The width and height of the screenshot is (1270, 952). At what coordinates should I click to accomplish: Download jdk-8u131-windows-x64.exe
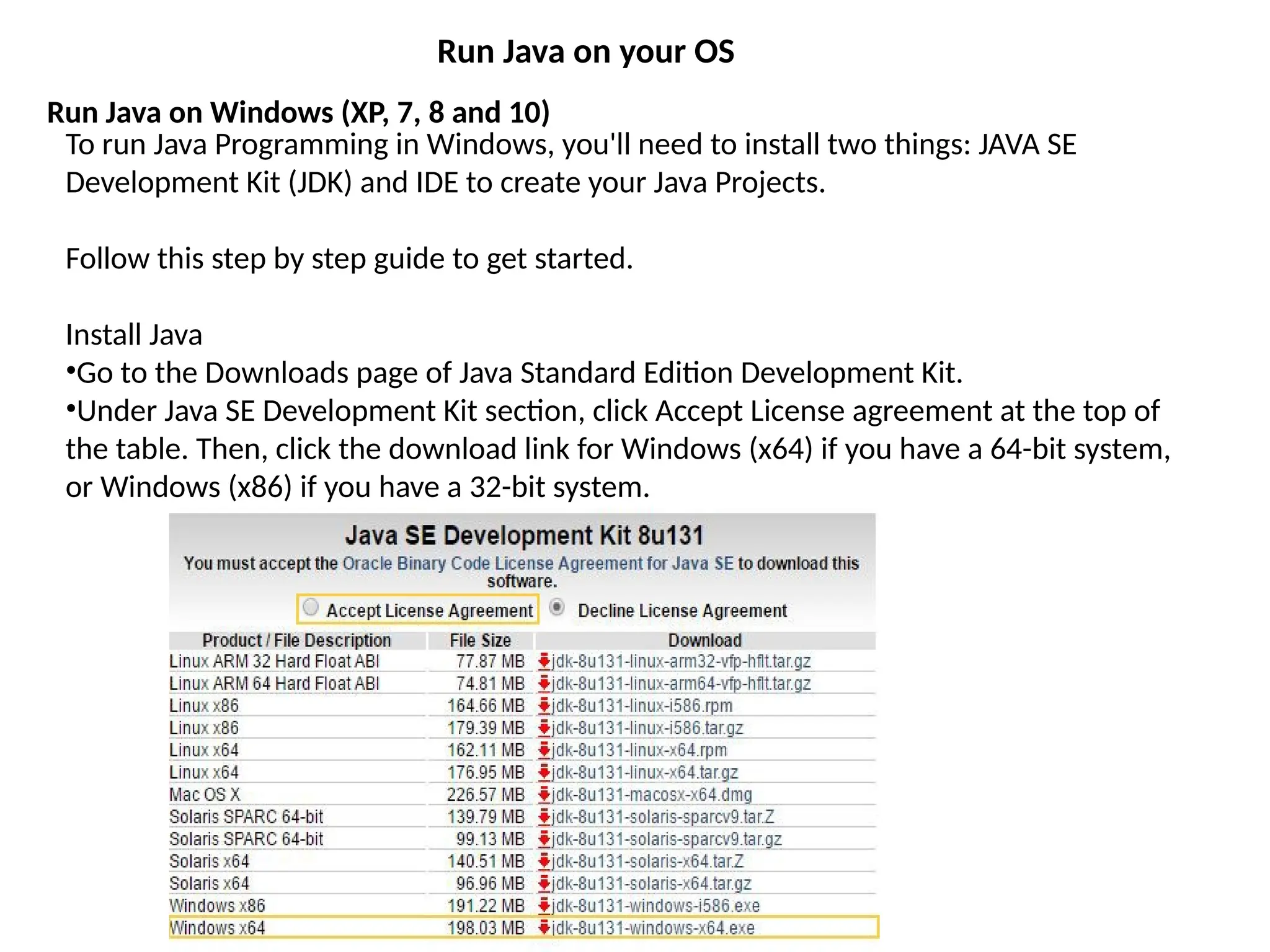(654, 928)
